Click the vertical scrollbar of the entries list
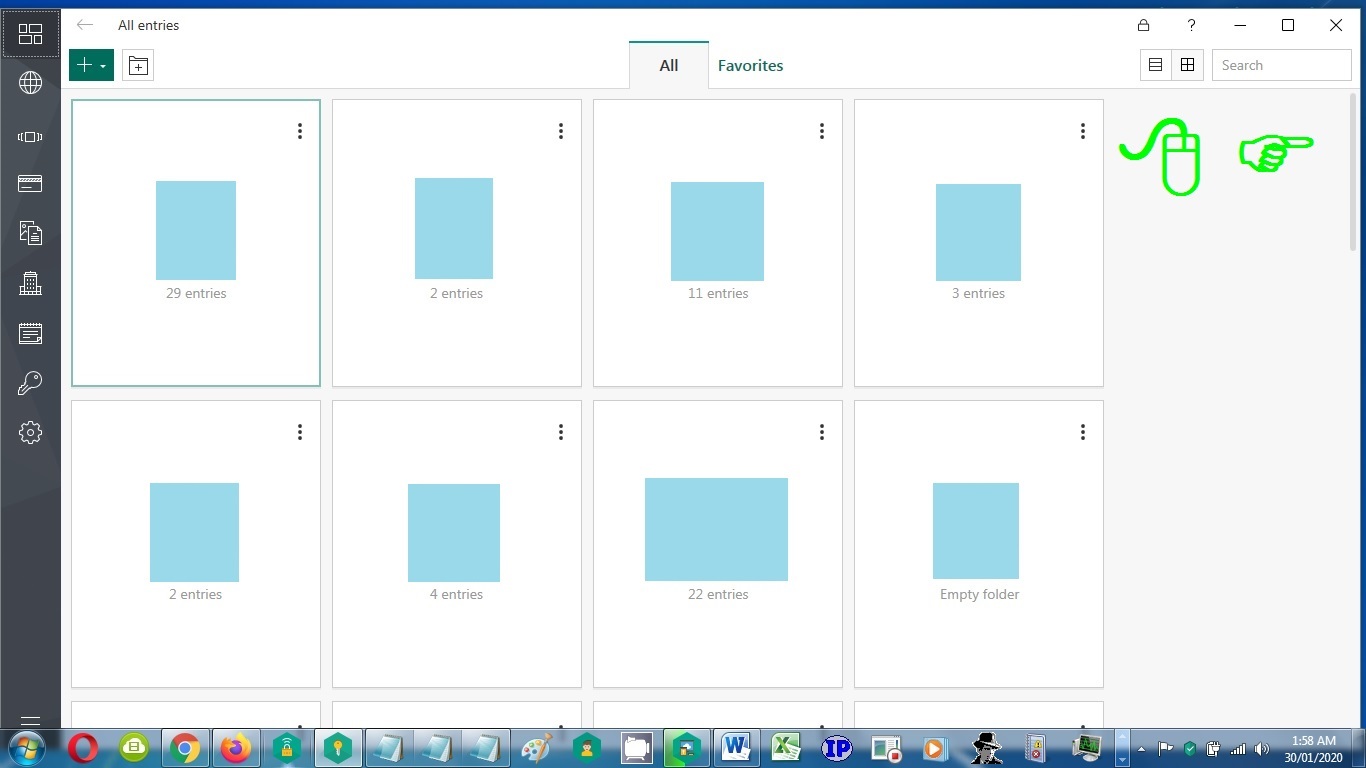This screenshot has height=768, width=1366. point(1354,170)
